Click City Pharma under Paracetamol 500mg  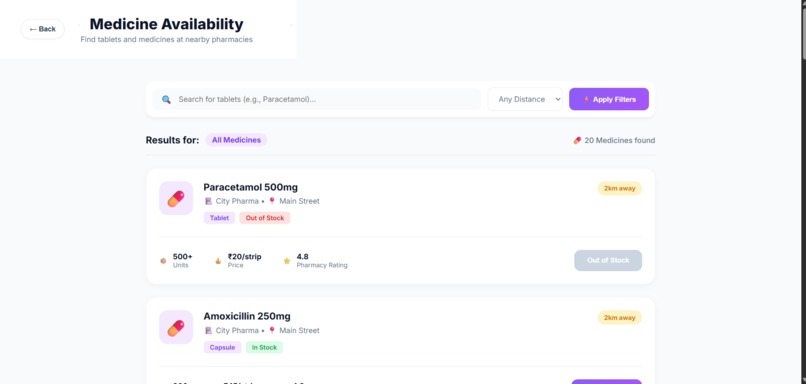coord(237,202)
